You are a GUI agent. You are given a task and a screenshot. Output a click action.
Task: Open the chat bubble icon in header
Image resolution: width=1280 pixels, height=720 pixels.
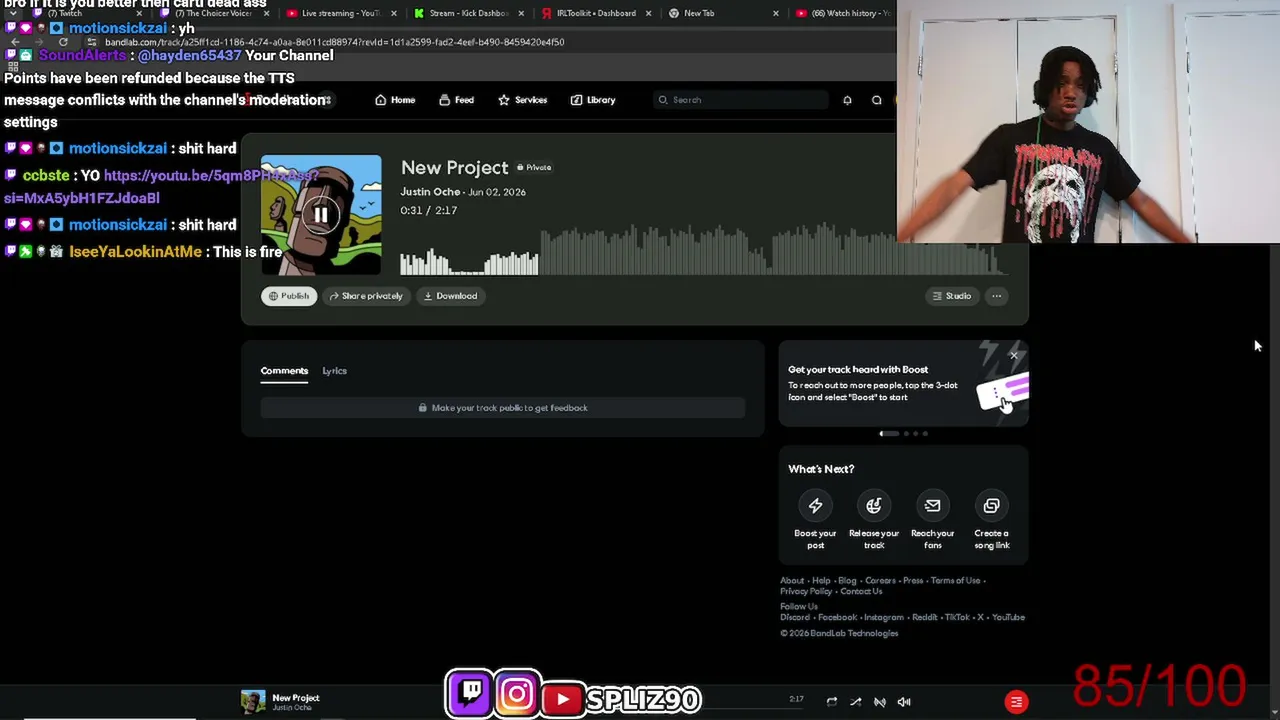(877, 100)
